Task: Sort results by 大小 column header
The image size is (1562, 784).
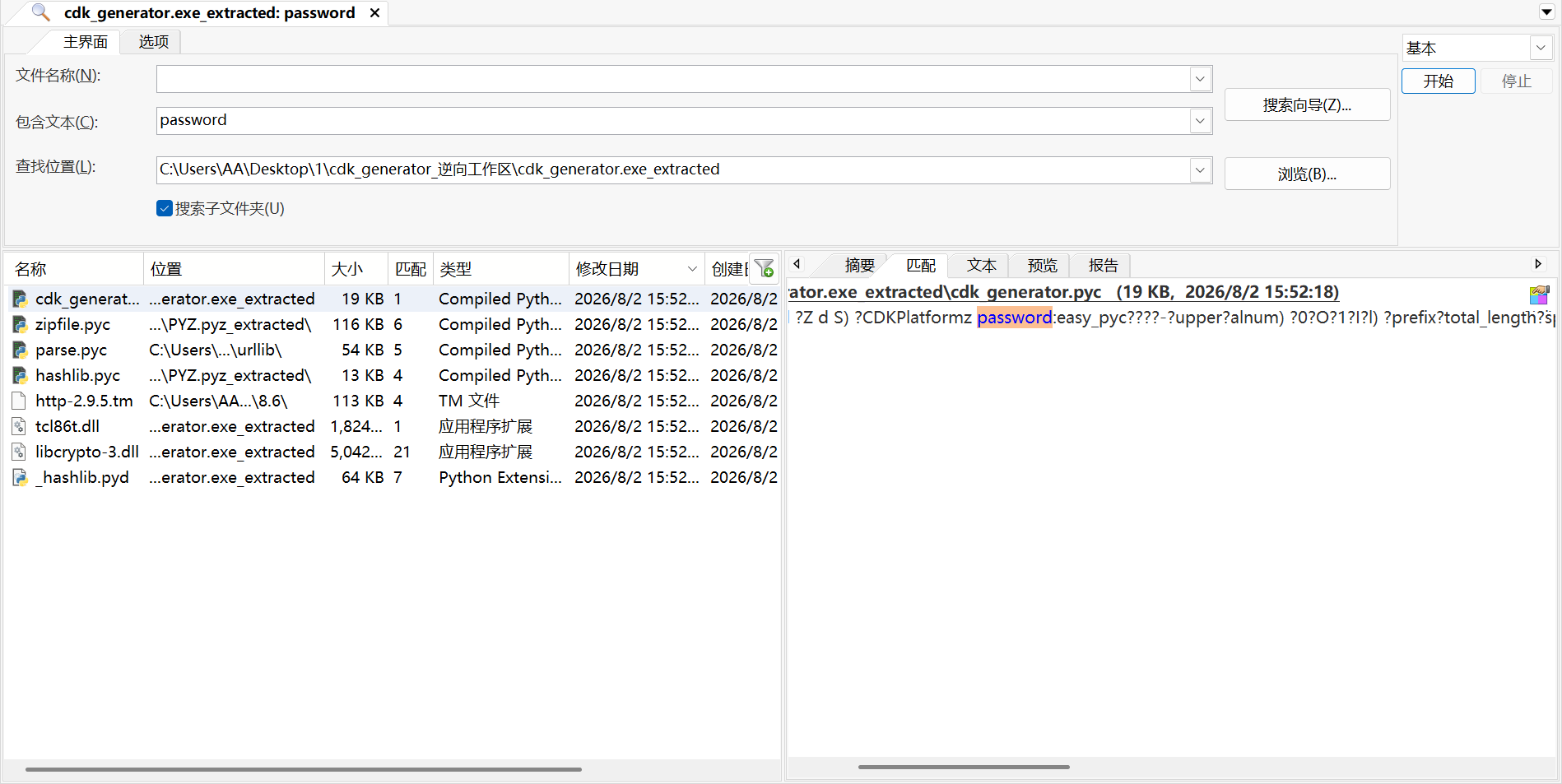Action: pyautogui.click(x=356, y=269)
